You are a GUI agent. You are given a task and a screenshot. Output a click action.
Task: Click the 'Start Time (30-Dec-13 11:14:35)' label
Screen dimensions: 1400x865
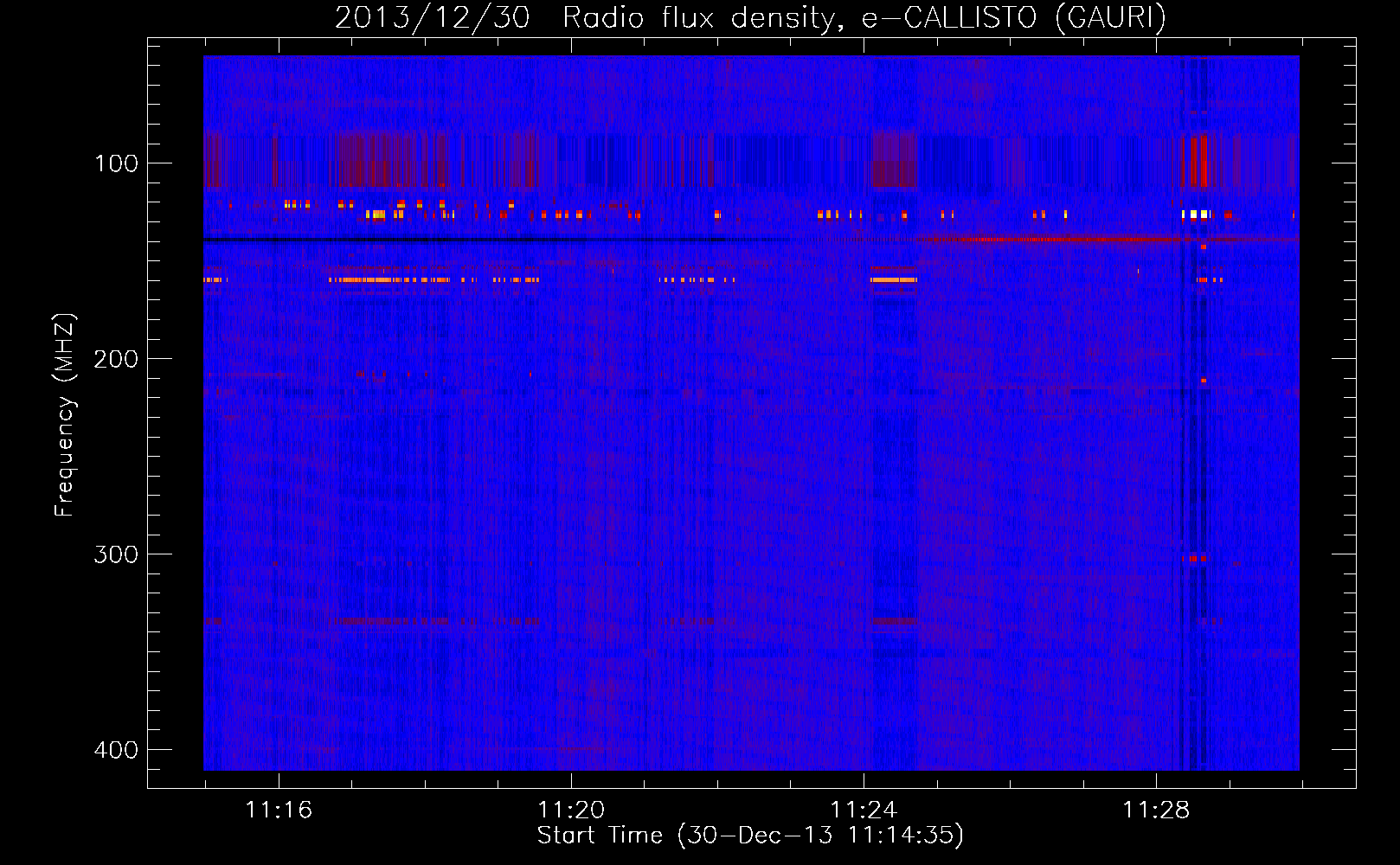[x=750, y=836]
